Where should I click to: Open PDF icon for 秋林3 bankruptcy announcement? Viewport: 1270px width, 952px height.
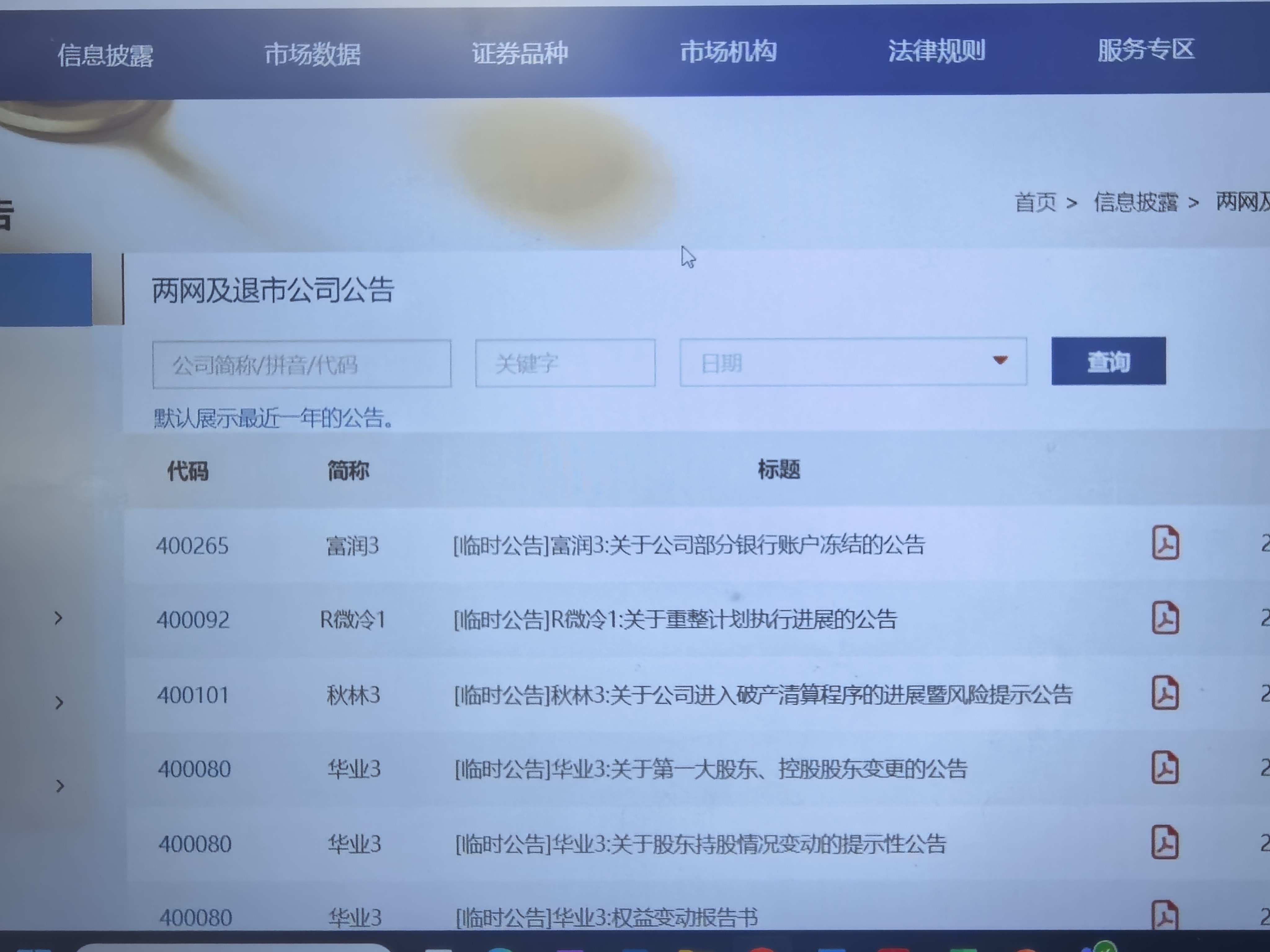pos(1165,693)
